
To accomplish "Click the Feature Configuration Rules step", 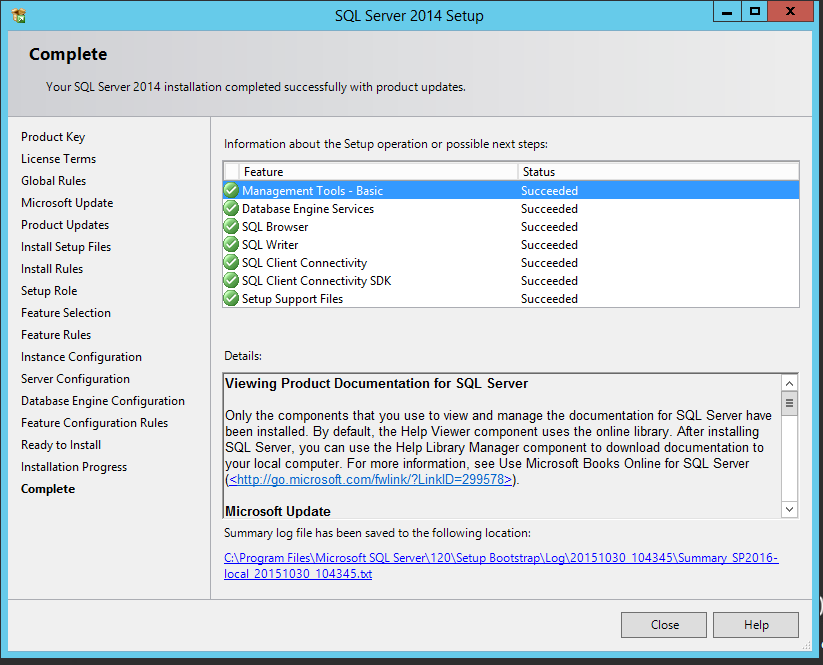I will (94, 423).
